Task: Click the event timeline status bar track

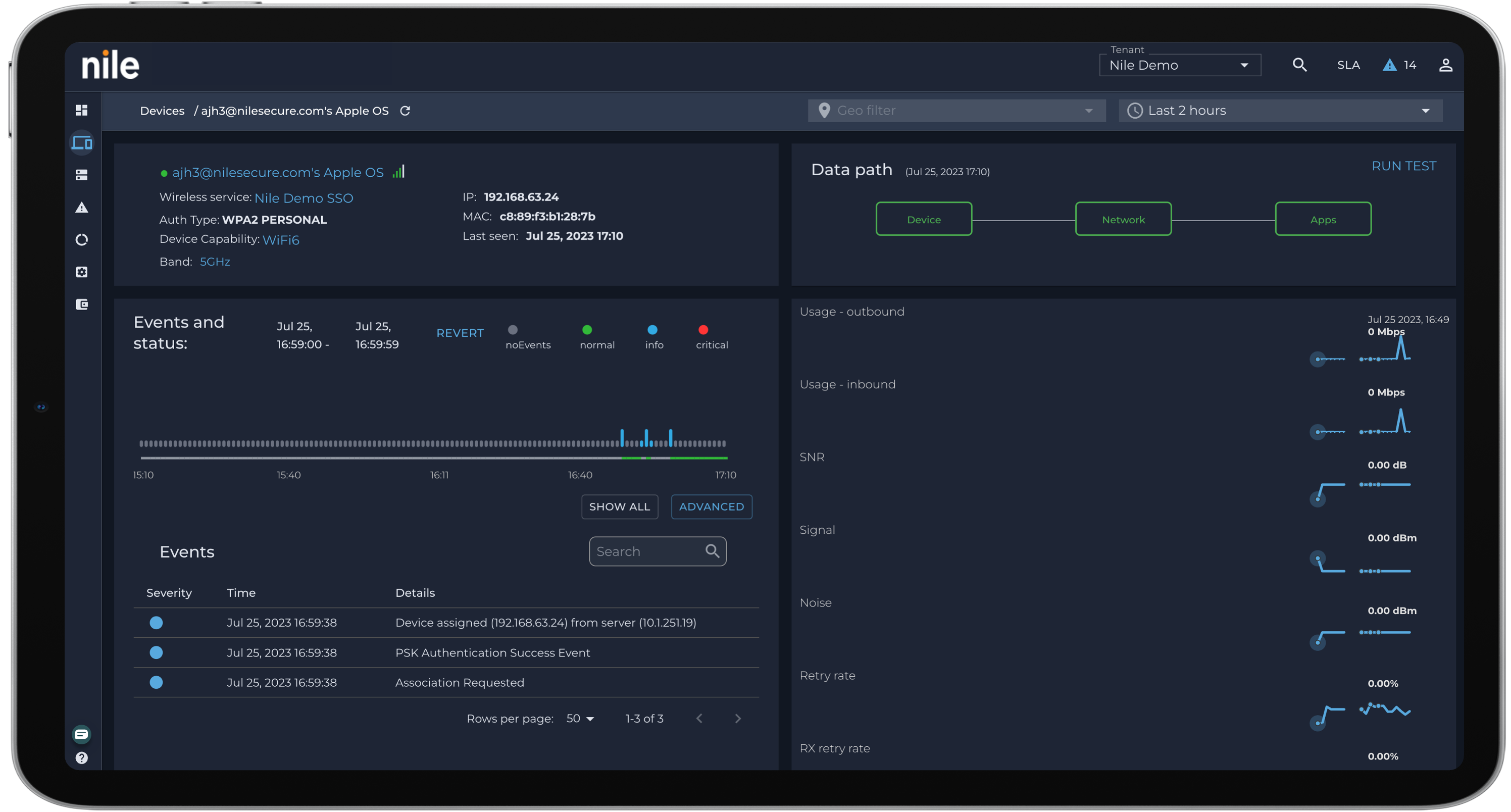Action: (x=433, y=458)
